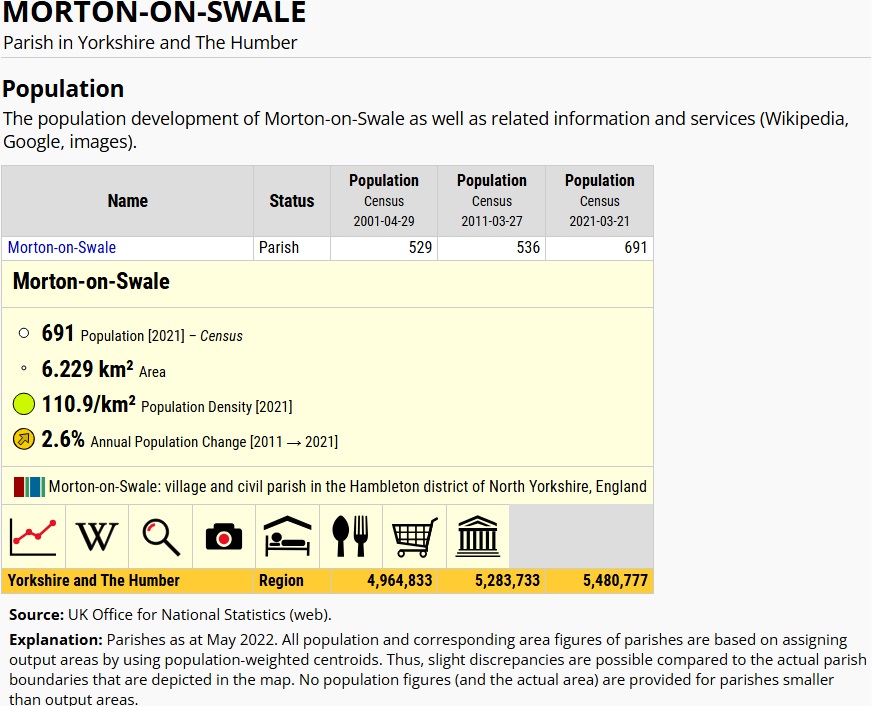
Task: Open the population chart icon
Action: tap(33, 537)
